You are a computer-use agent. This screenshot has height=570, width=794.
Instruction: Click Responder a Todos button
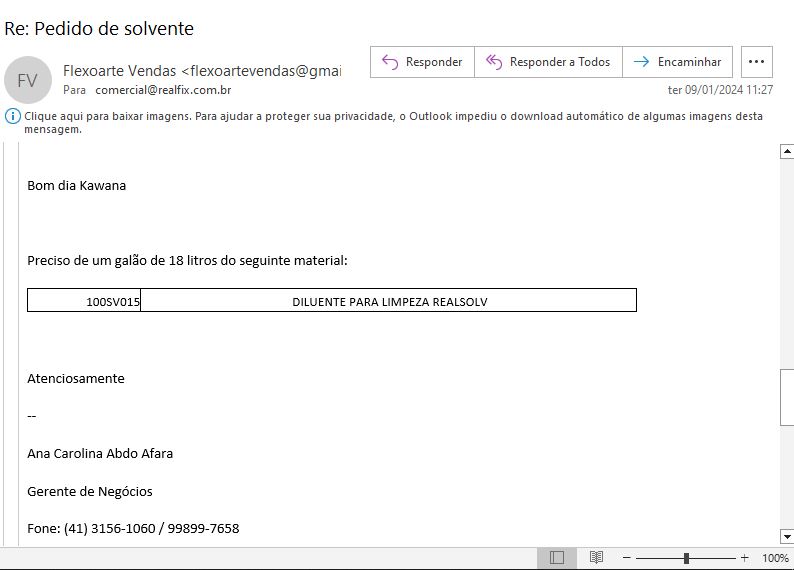coord(548,62)
